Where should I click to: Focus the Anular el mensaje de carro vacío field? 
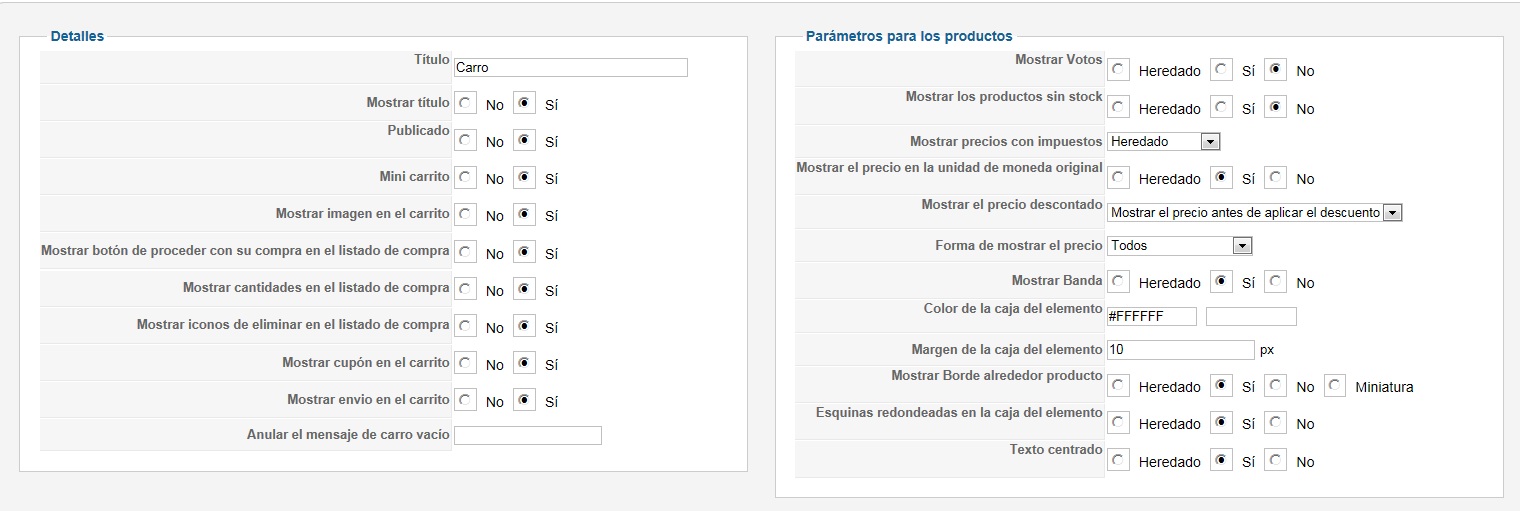(527, 435)
